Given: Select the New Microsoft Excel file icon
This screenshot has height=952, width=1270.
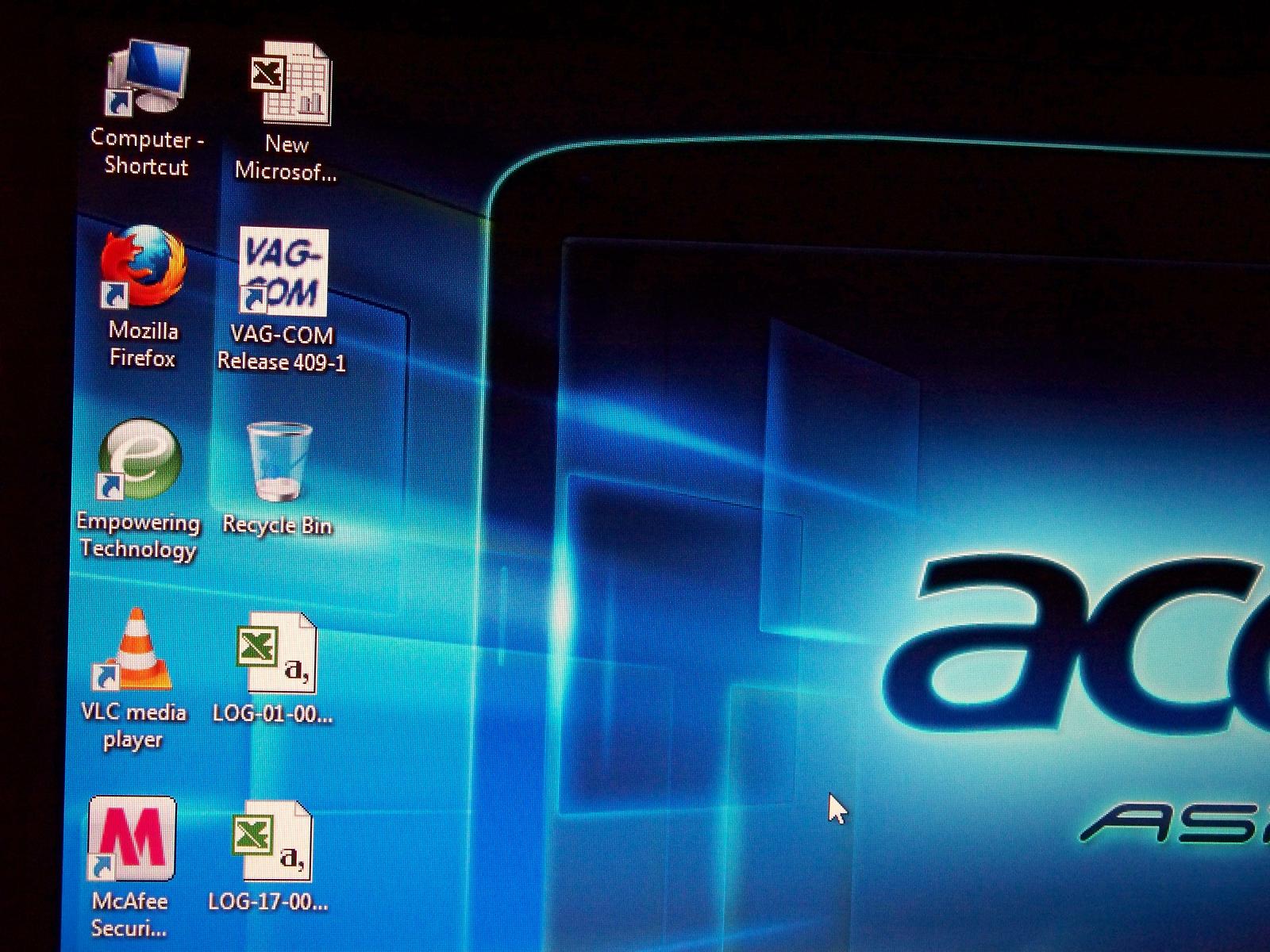Looking at the screenshot, I should pyautogui.click(x=291, y=83).
